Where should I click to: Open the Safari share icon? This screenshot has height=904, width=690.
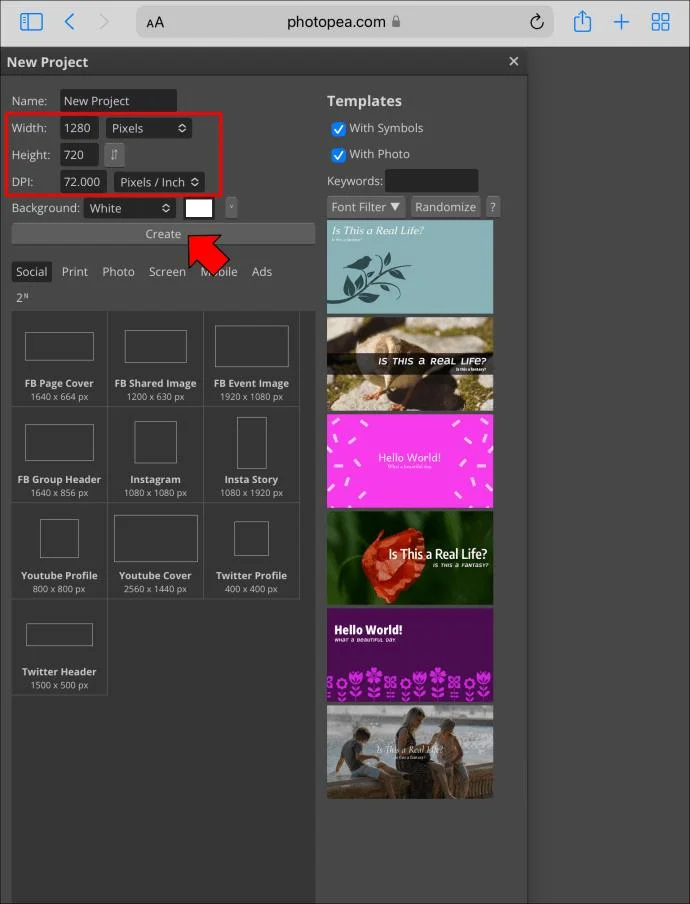582,22
